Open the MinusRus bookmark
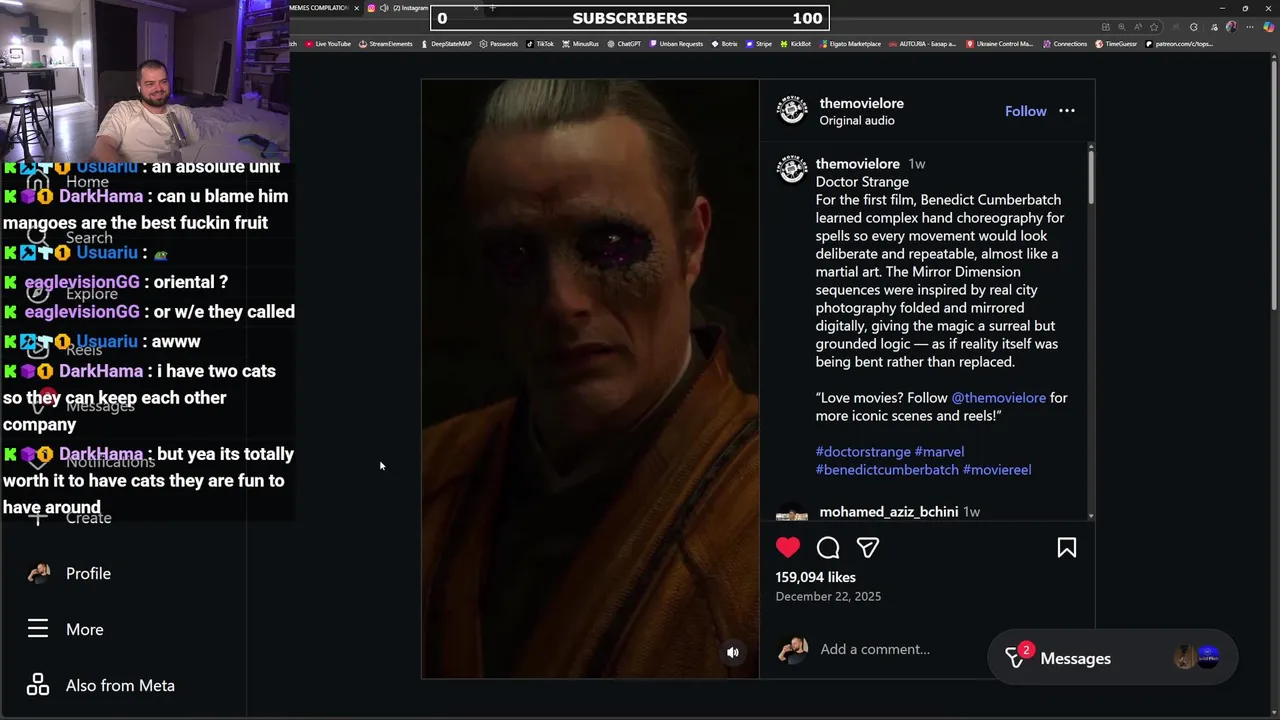 (580, 44)
